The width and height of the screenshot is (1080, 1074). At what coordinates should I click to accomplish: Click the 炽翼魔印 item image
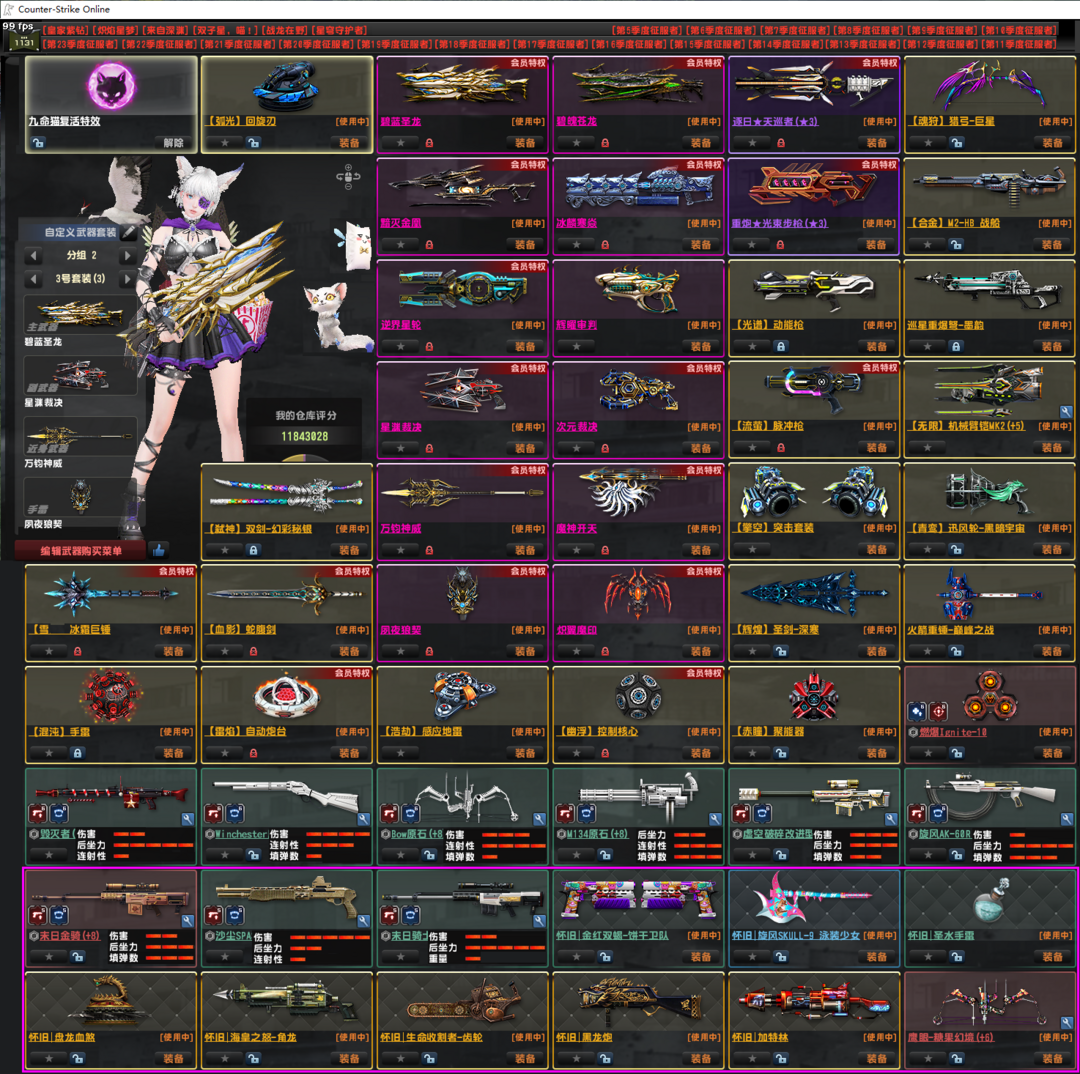point(638,593)
